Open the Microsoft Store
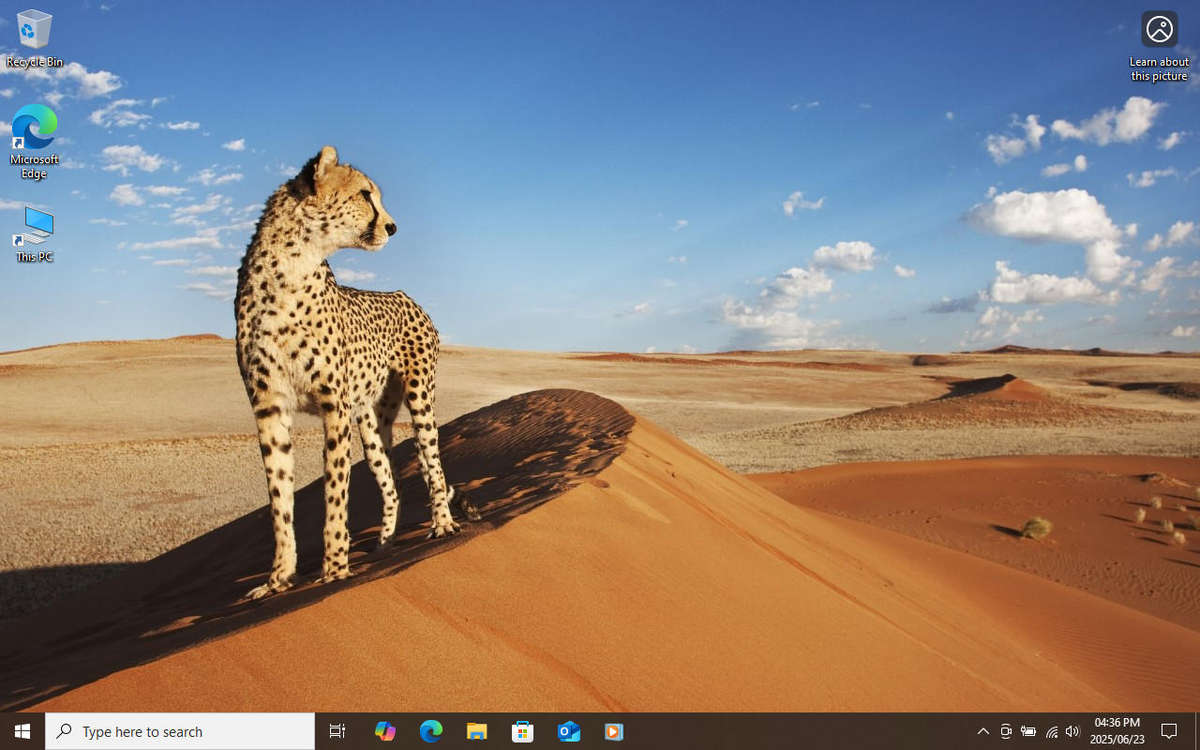 (x=522, y=731)
